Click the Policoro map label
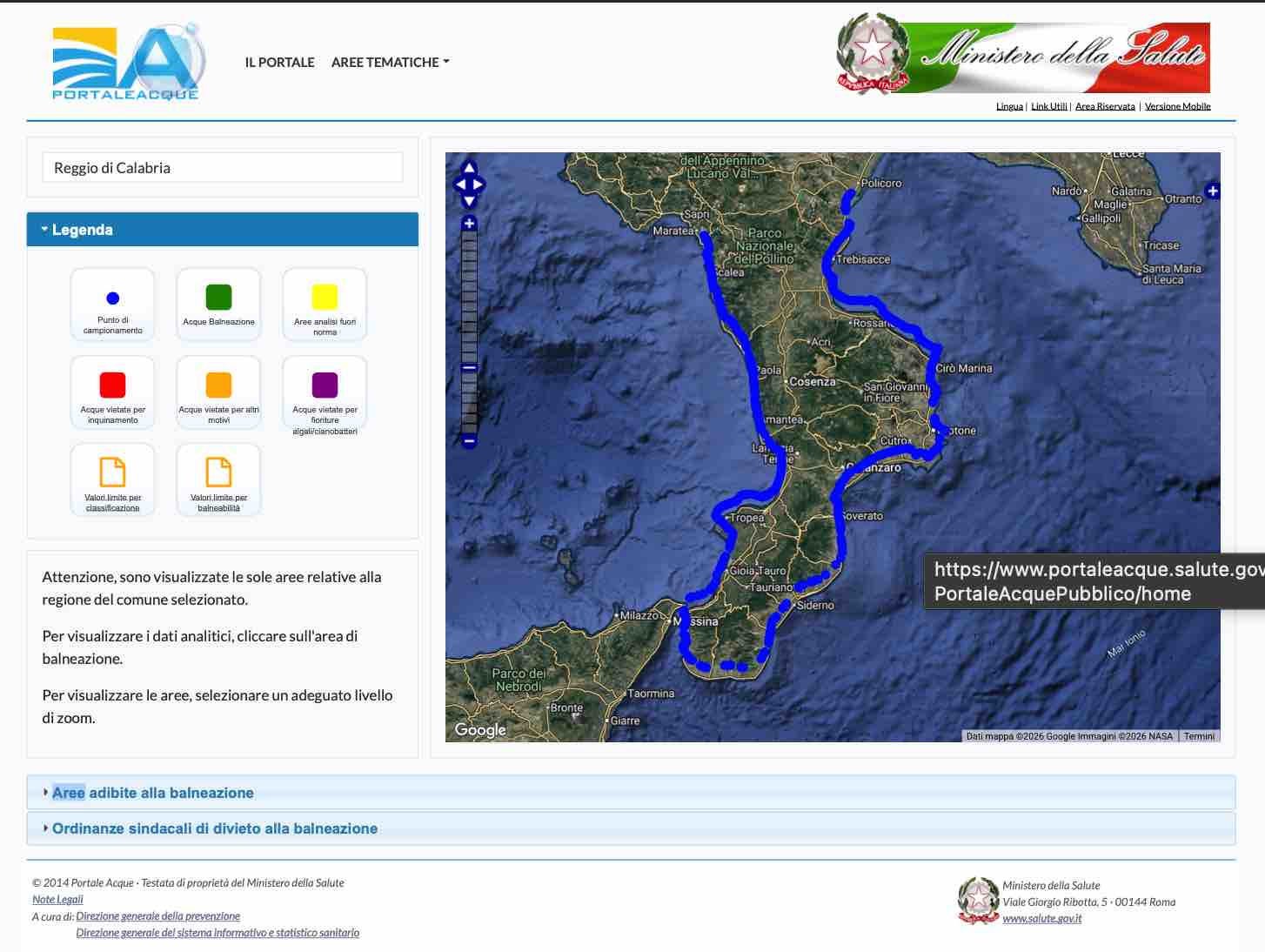The height and width of the screenshot is (952, 1265). pos(880,183)
